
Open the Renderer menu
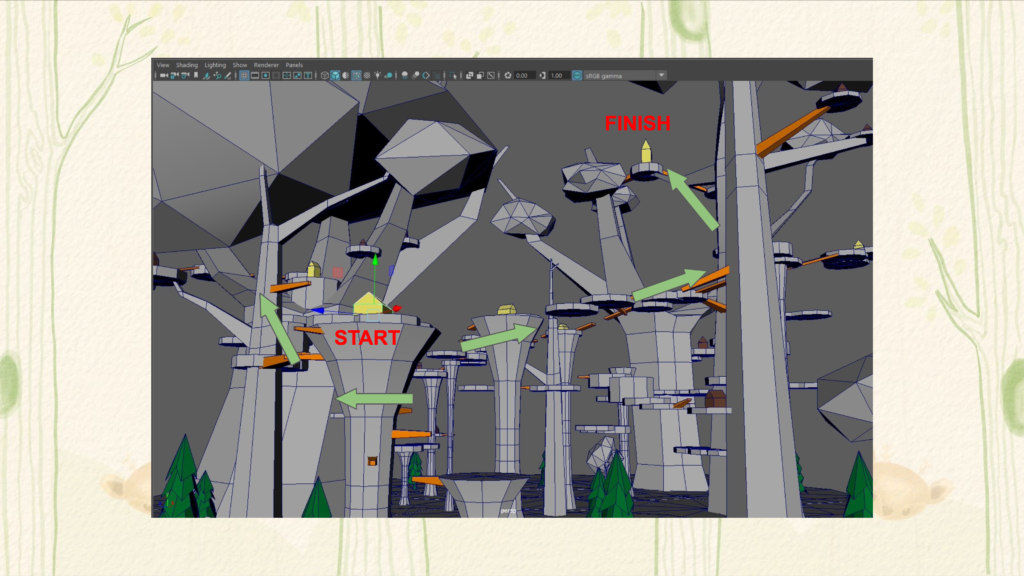coord(266,65)
